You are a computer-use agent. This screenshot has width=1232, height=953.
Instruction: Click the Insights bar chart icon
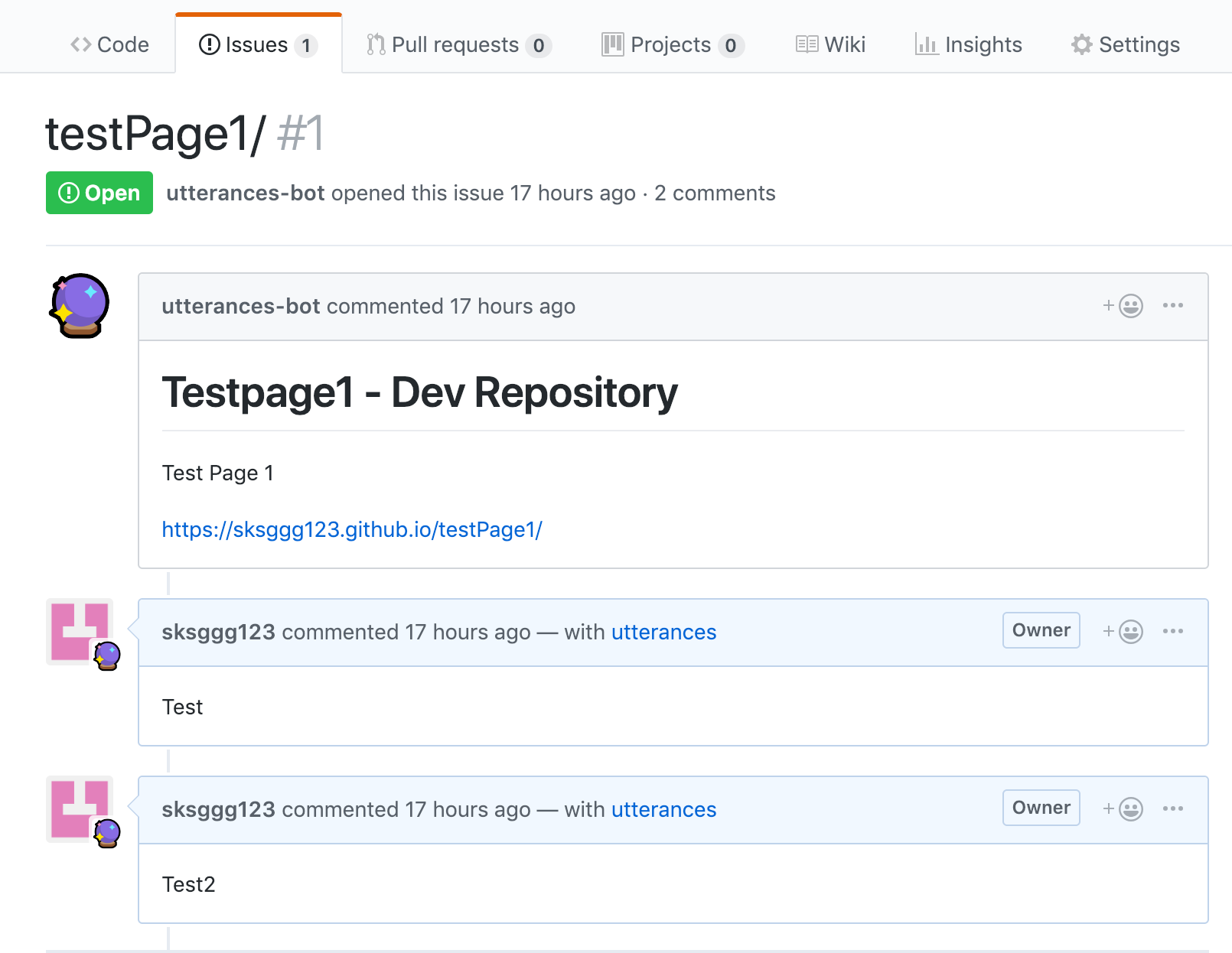pos(926,44)
